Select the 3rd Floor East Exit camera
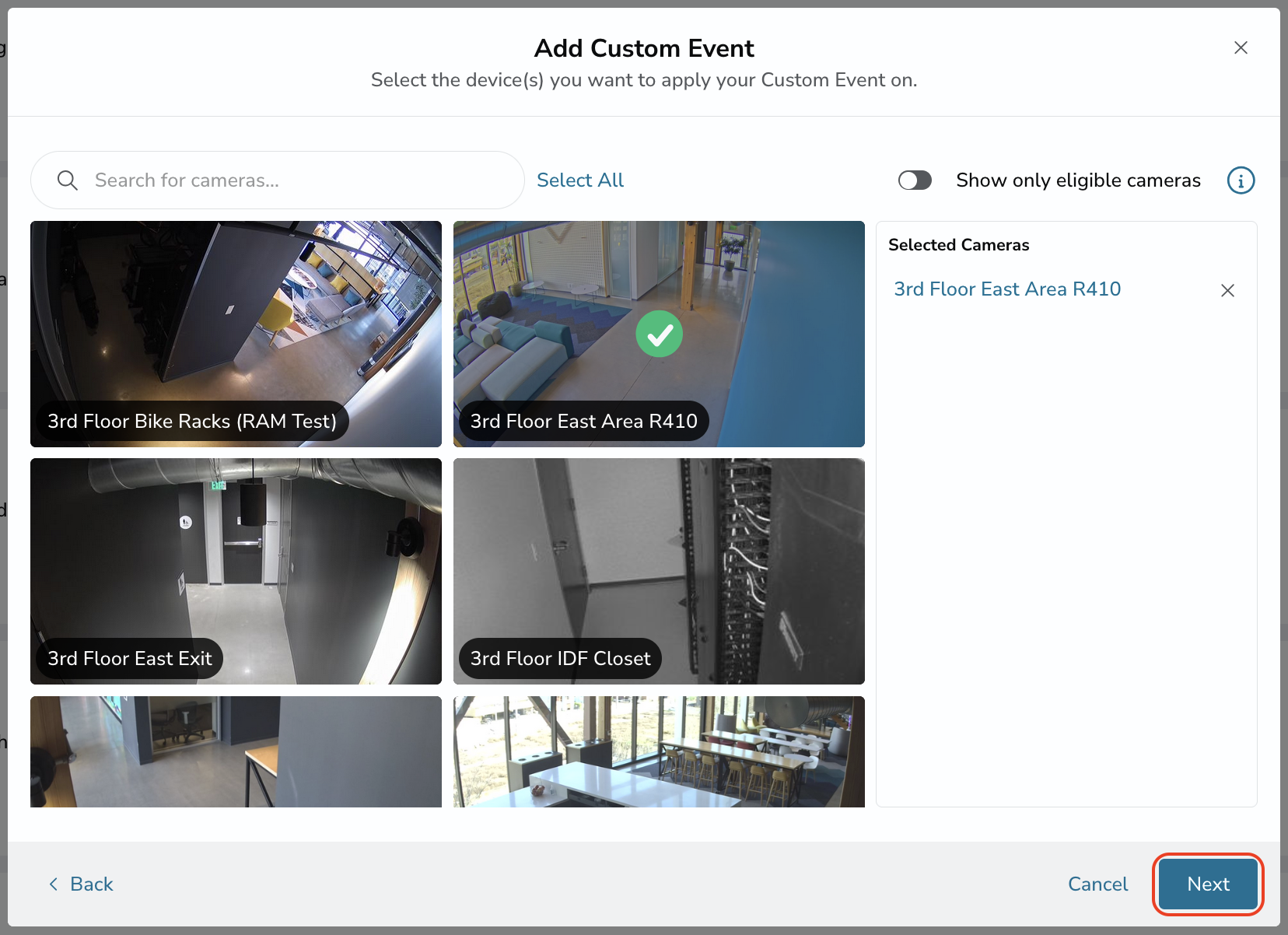 [236, 571]
